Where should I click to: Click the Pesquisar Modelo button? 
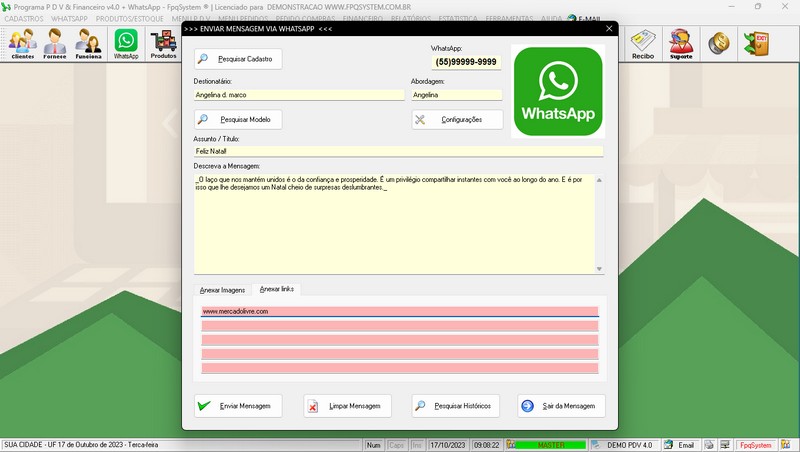pyautogui.click(x=238, y=119)
